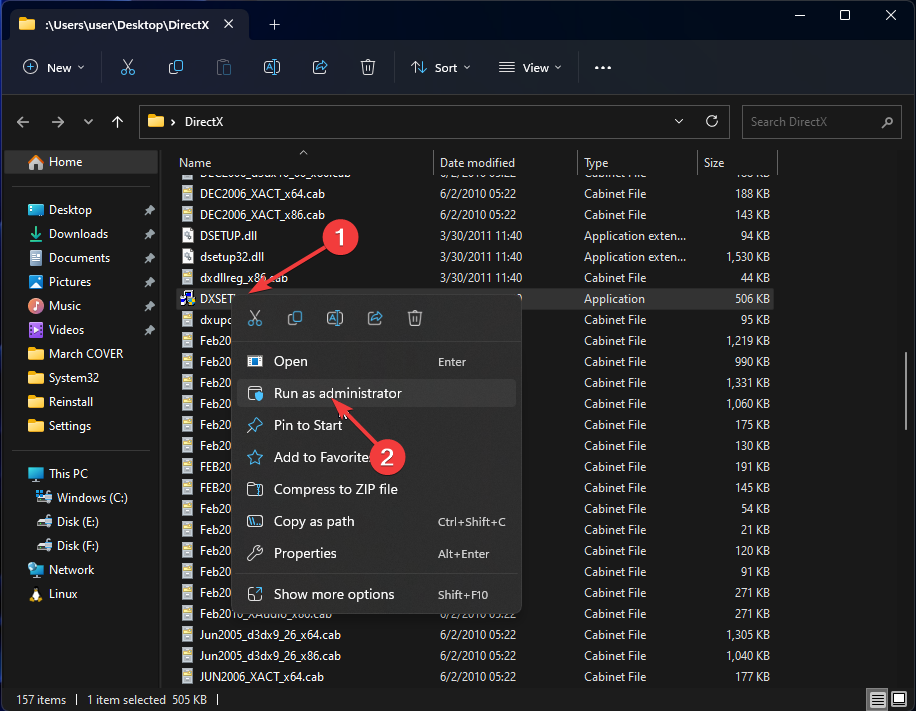Expand address bar history dropdown
Viewport: 916px width, 711px height.
point(679,122)
